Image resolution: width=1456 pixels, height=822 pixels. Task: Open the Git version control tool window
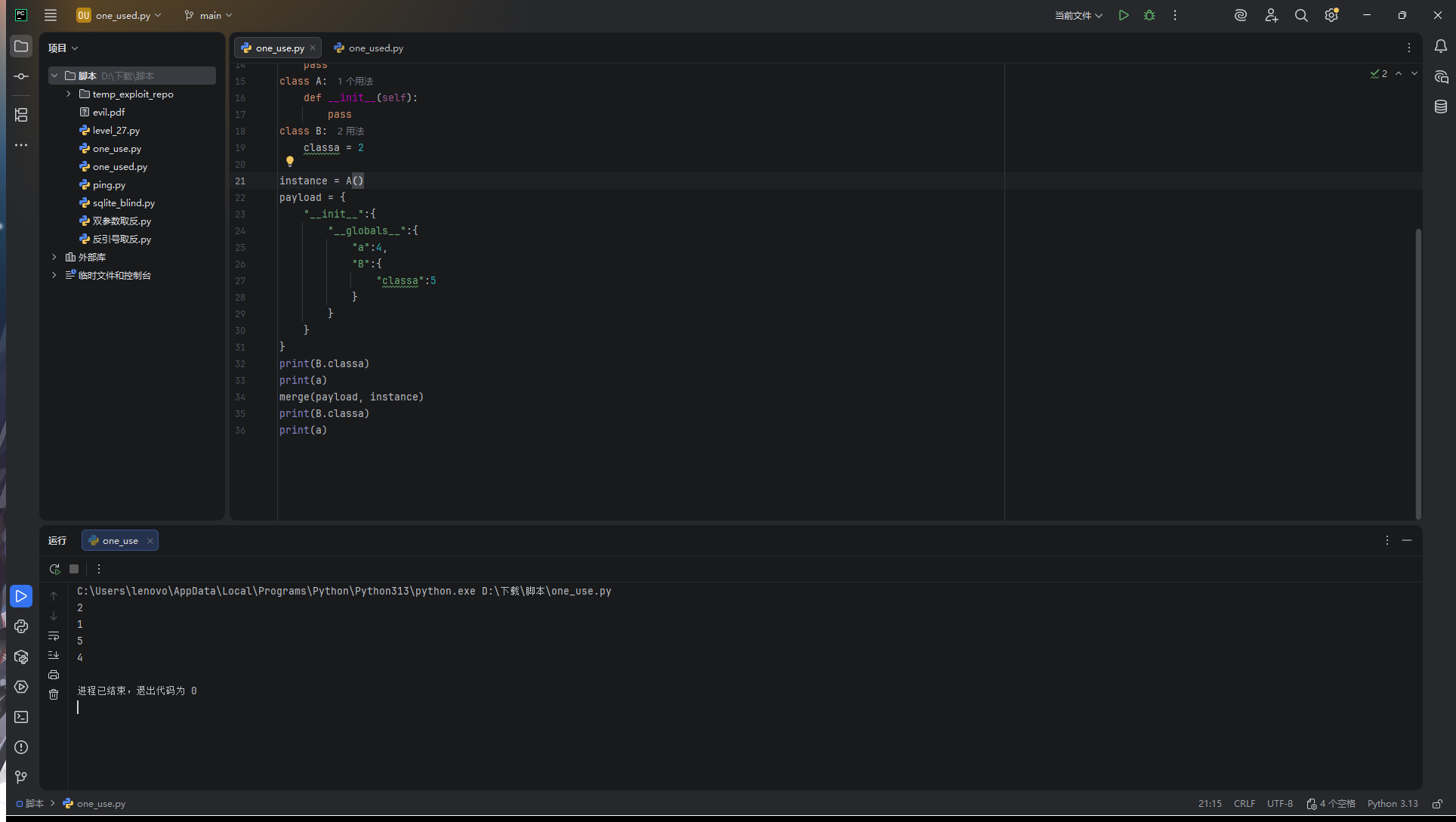tap(21, 777)
